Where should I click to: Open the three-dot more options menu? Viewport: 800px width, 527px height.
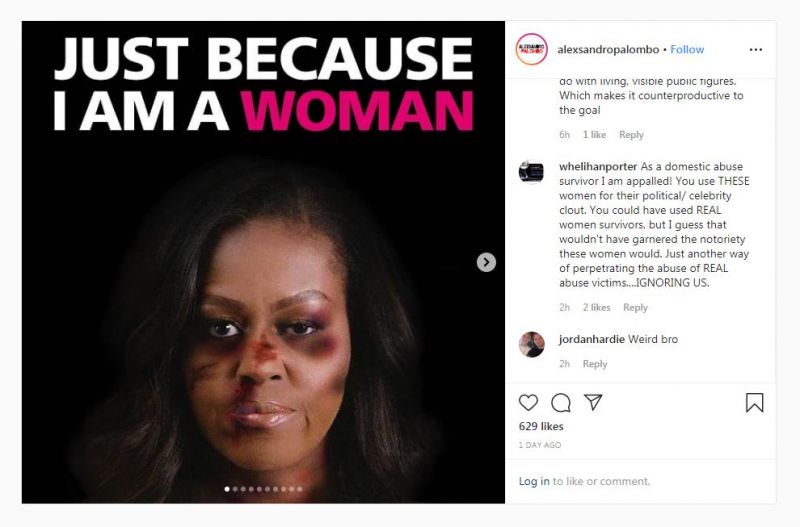756,49
